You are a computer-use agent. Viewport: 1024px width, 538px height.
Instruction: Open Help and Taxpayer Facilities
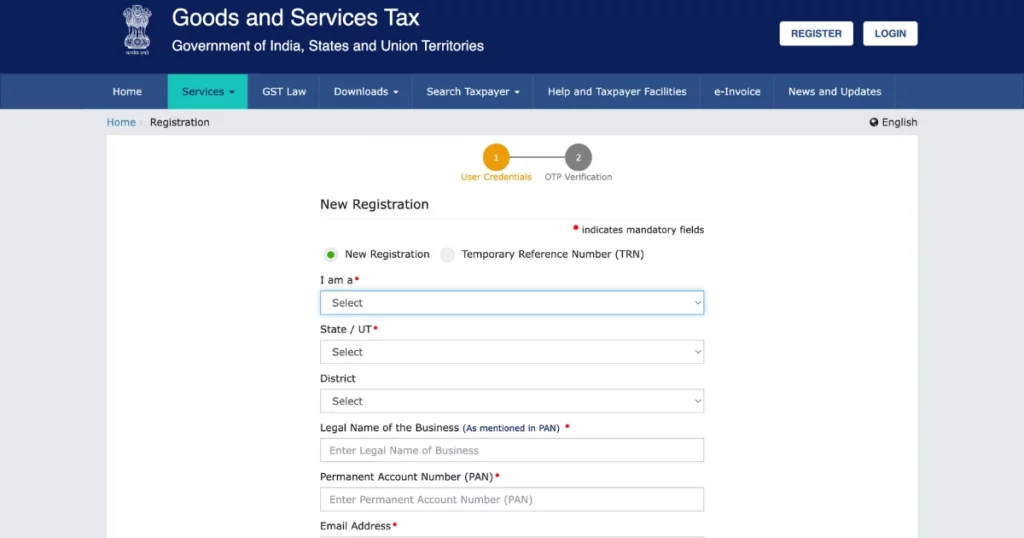(x=616, y=91)
